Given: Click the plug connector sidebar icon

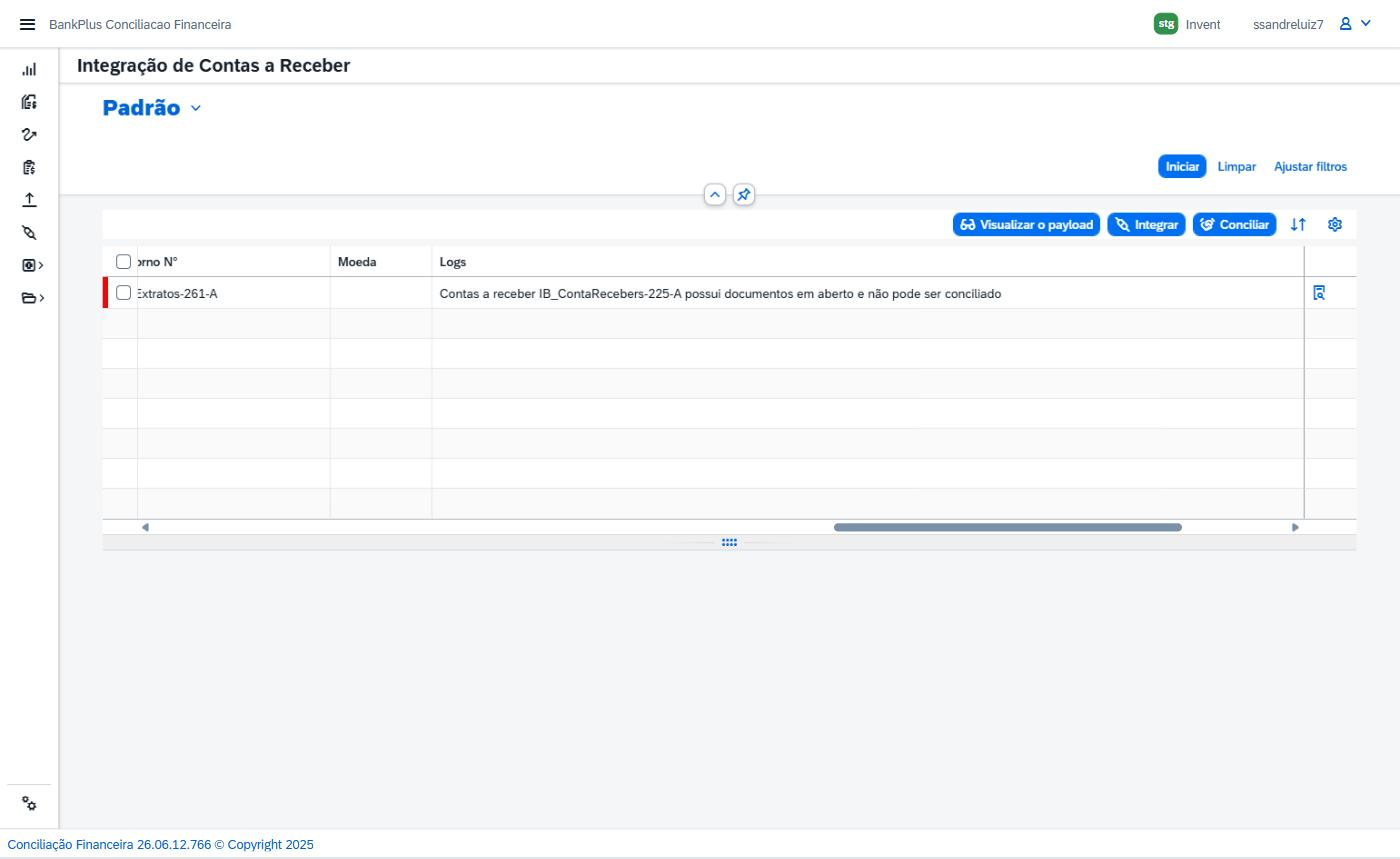Looking at the screenshot, I should pos(29,232).
